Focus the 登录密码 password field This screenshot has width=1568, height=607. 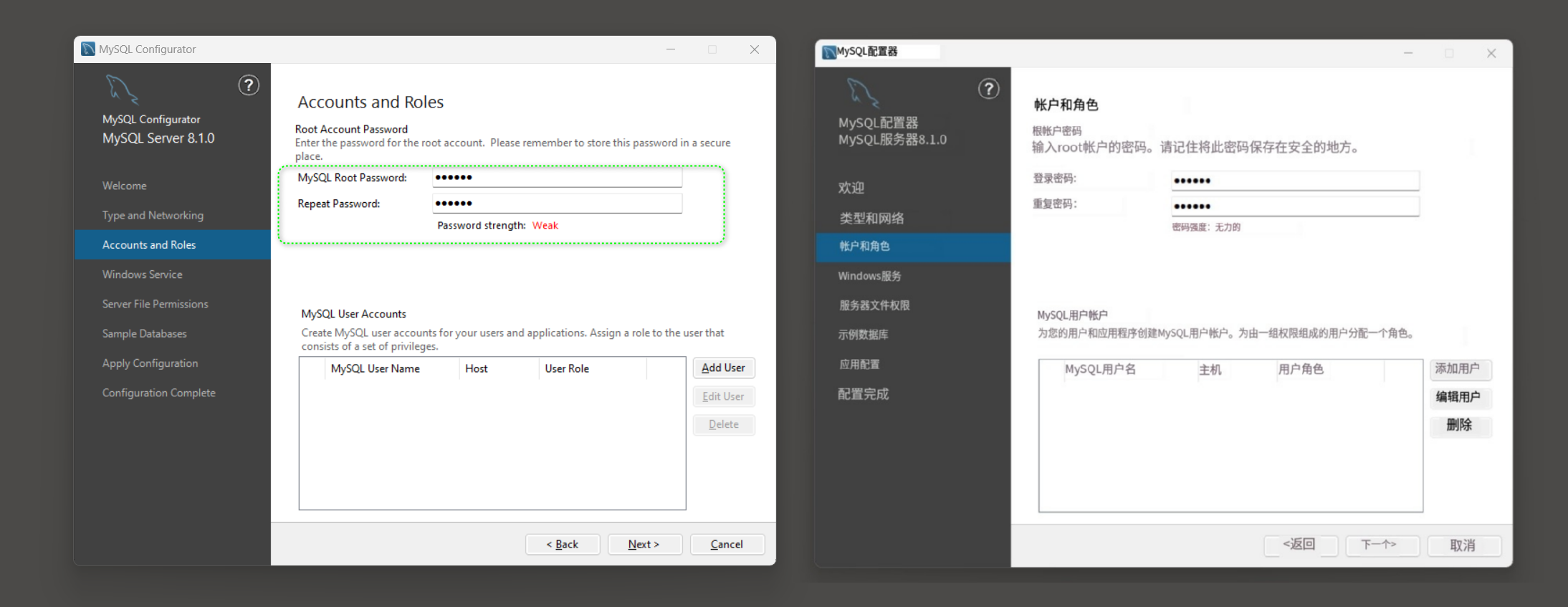tap(1296, 181)
